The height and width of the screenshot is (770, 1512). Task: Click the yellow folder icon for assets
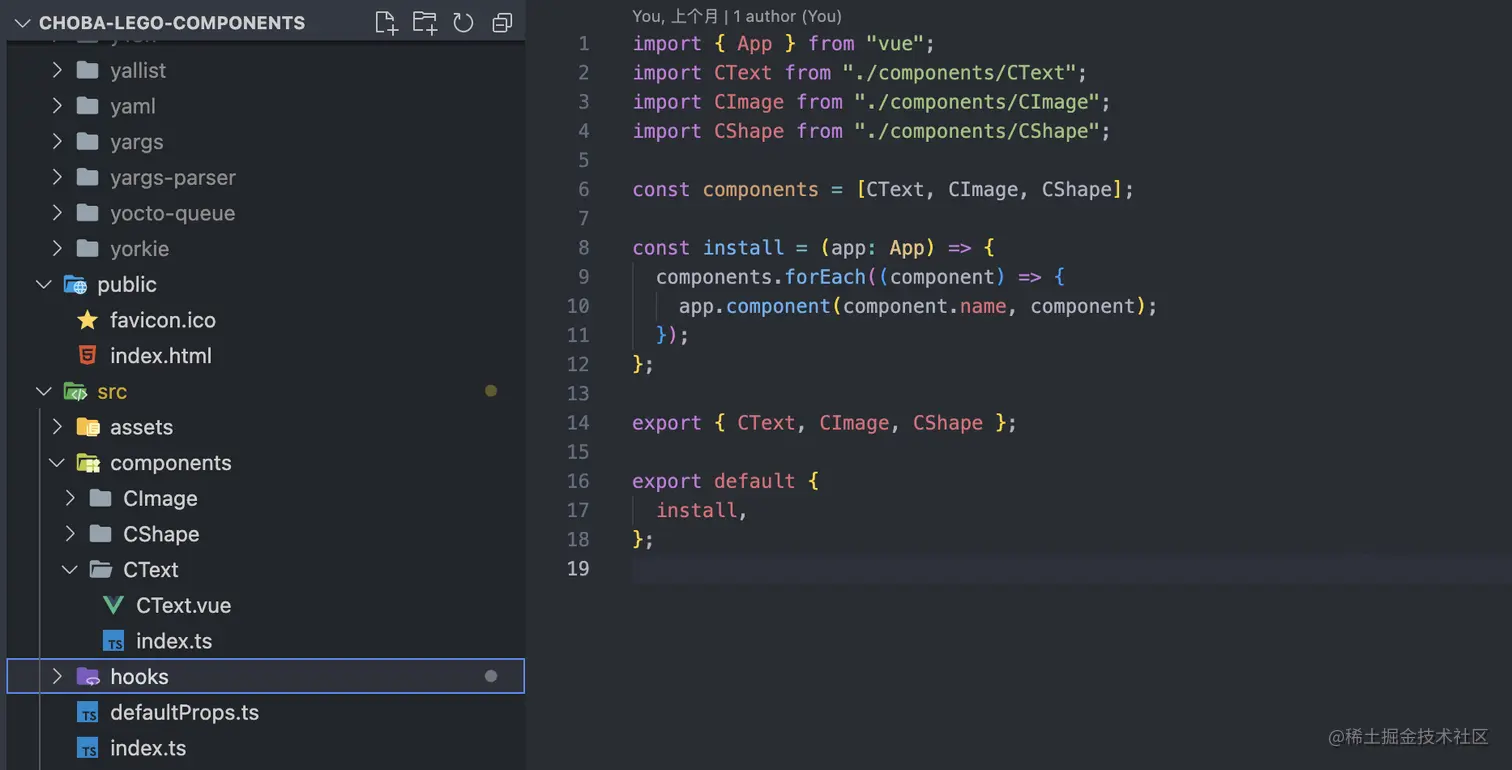[x=88, y=427]
